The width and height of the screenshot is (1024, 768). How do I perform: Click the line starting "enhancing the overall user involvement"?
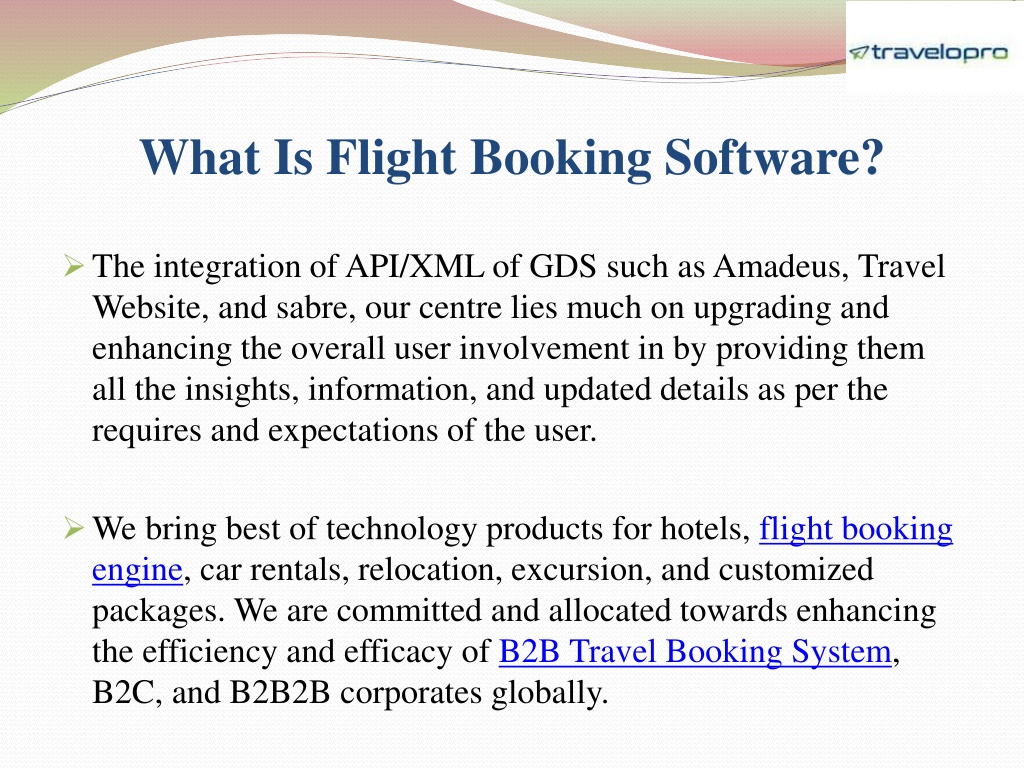point(508,349)
